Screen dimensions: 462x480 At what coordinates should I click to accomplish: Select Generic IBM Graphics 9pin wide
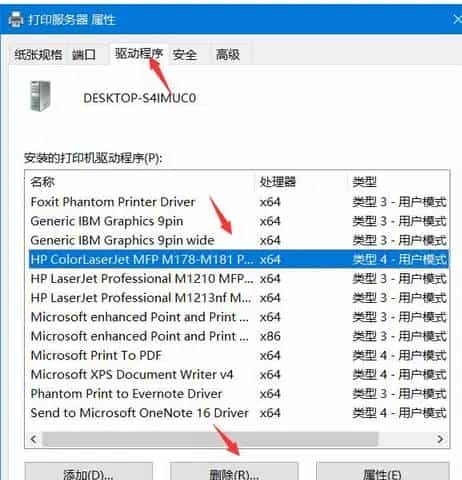pos(239,240)
